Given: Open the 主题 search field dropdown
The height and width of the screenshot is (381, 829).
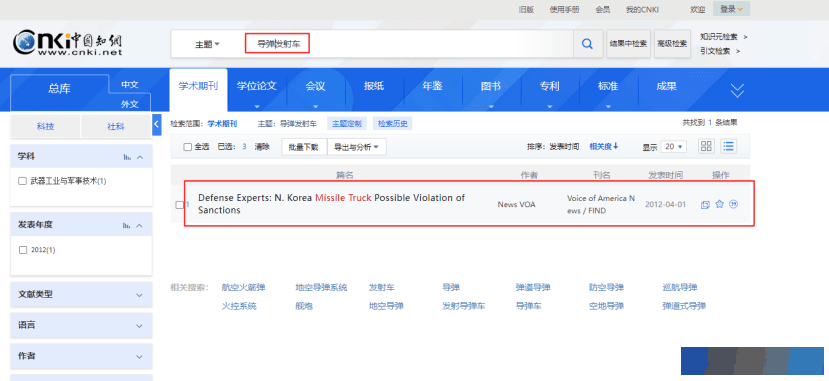Looking at the screenshot, I should 207,44.
